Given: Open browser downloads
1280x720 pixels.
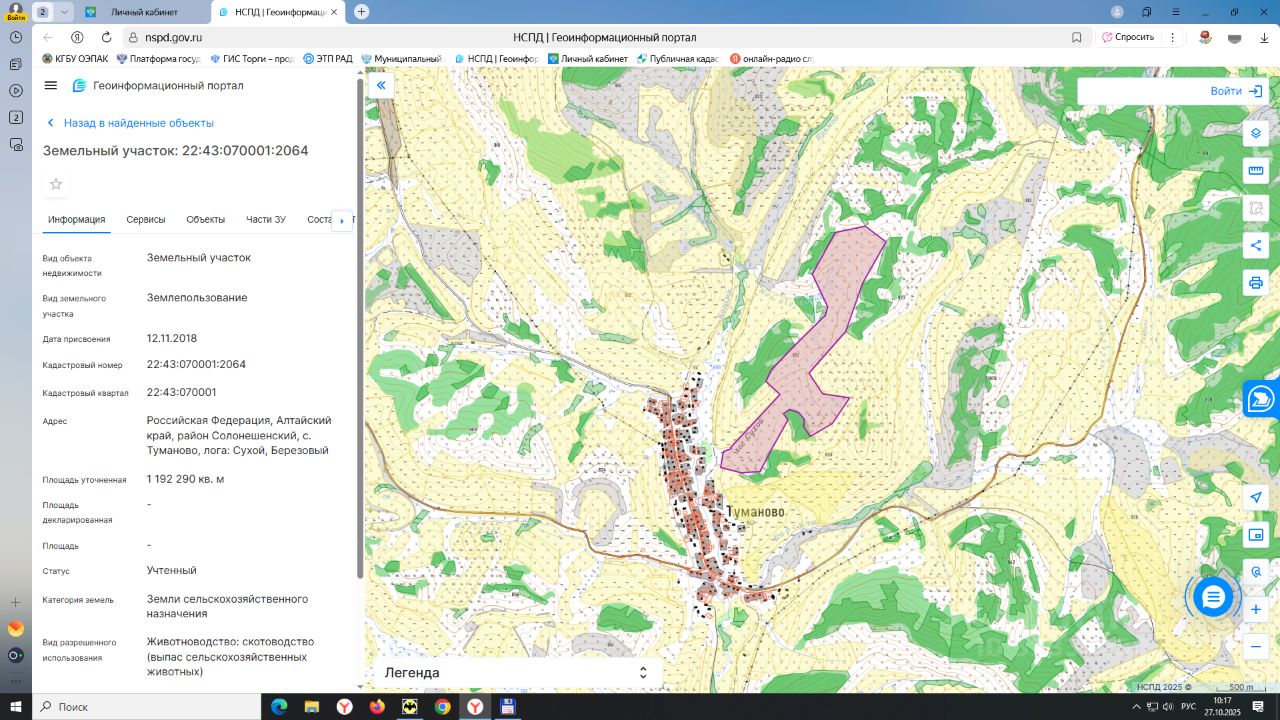Looking at the screenshot, I should (x=1264, y=37).
